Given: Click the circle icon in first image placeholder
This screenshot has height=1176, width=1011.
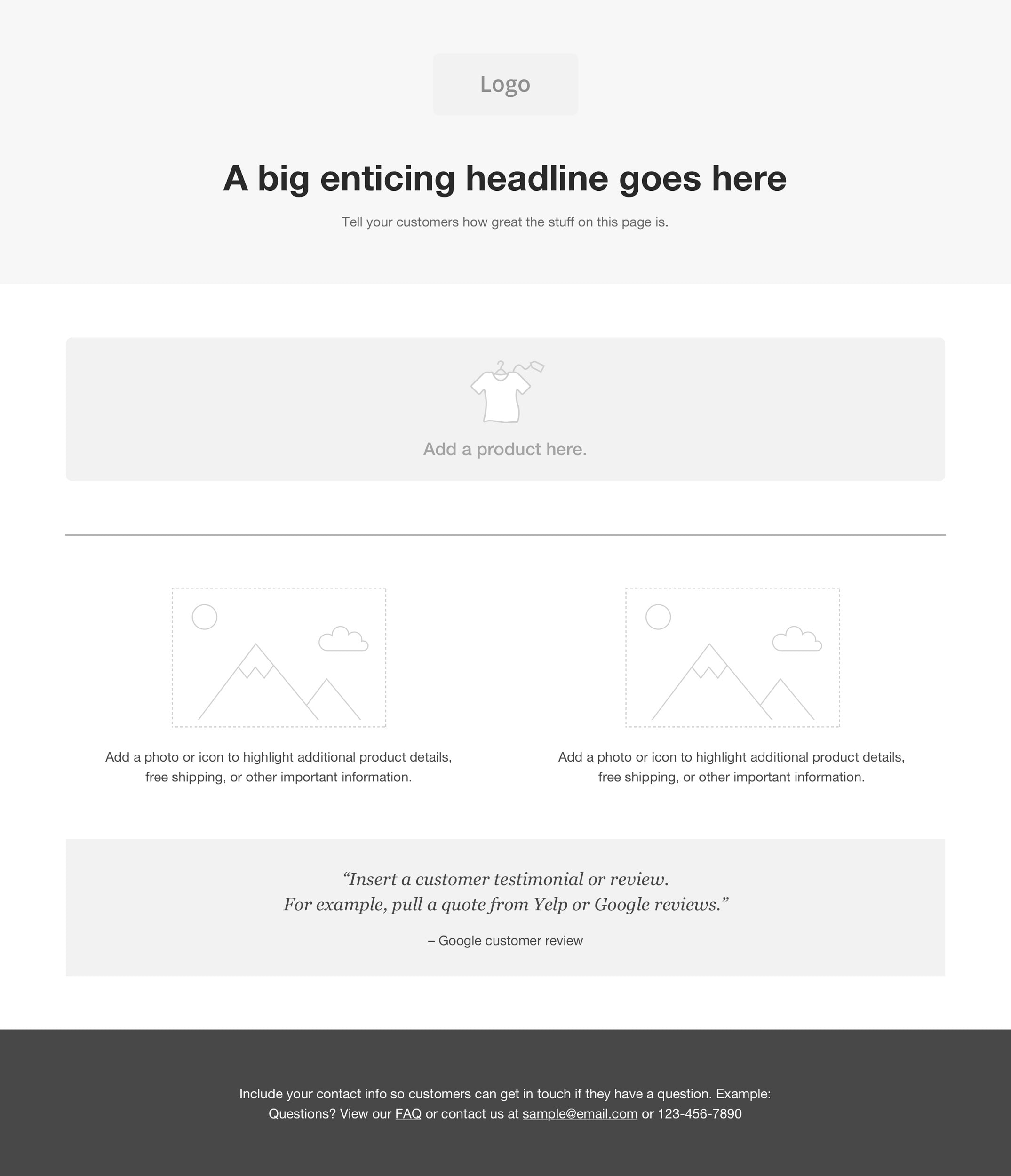Looking at the screenshot, I should (205, 617).
